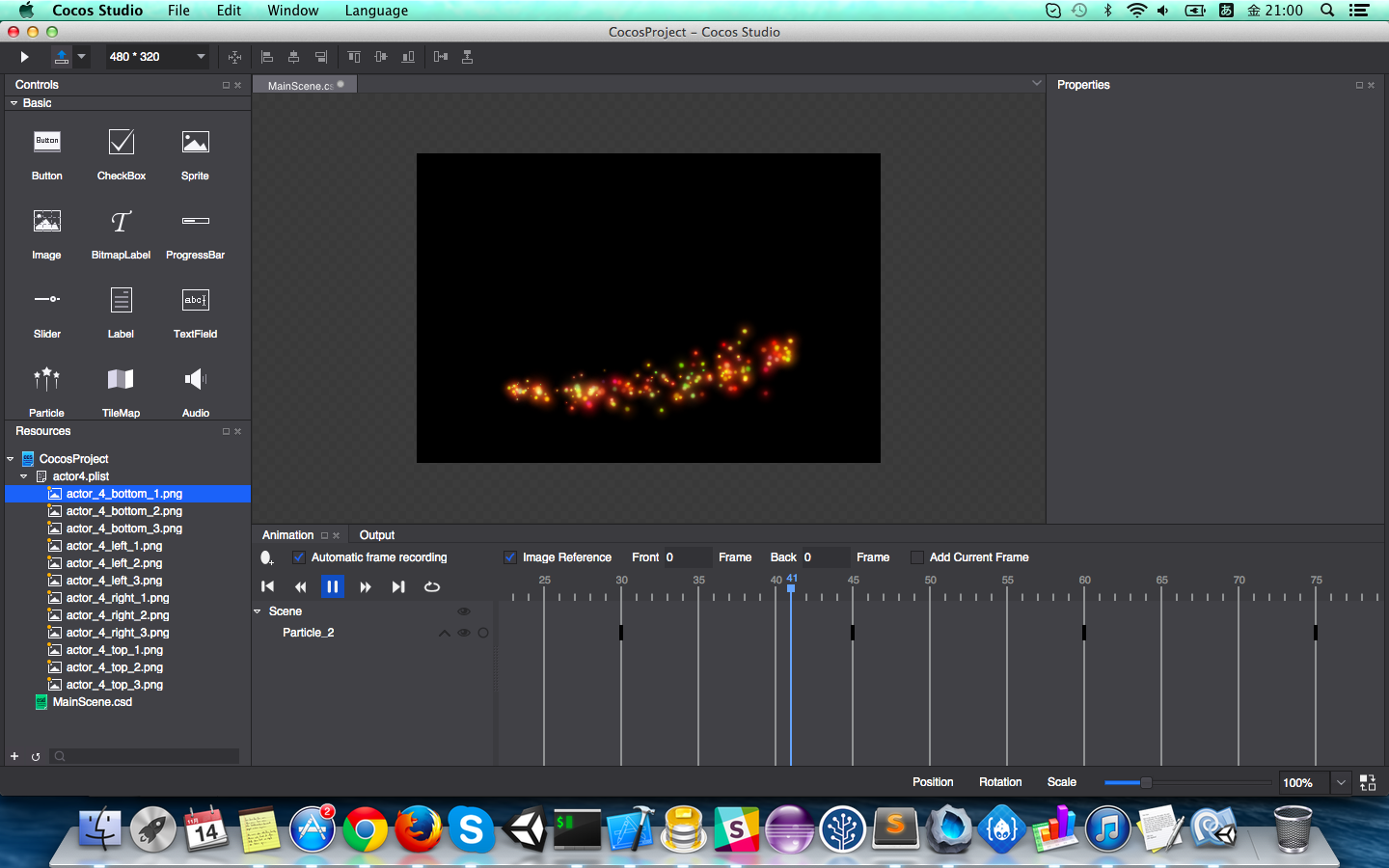Click the Scale button in status bar
Viewport: 1389px width, 868px height.
click(x=1062, y=782)
